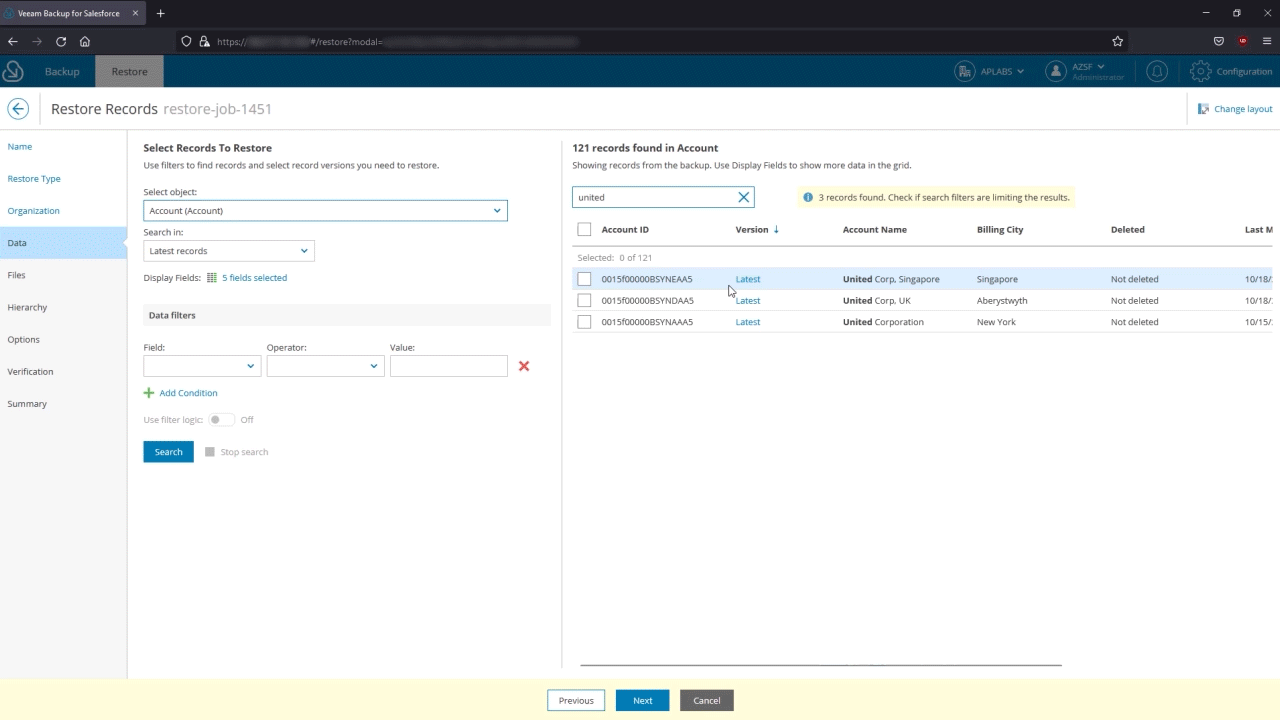Check the United Corporation row checkbox
Image resolution: width=1280 pixels, height=720 pixels.
tap(584, 322)
